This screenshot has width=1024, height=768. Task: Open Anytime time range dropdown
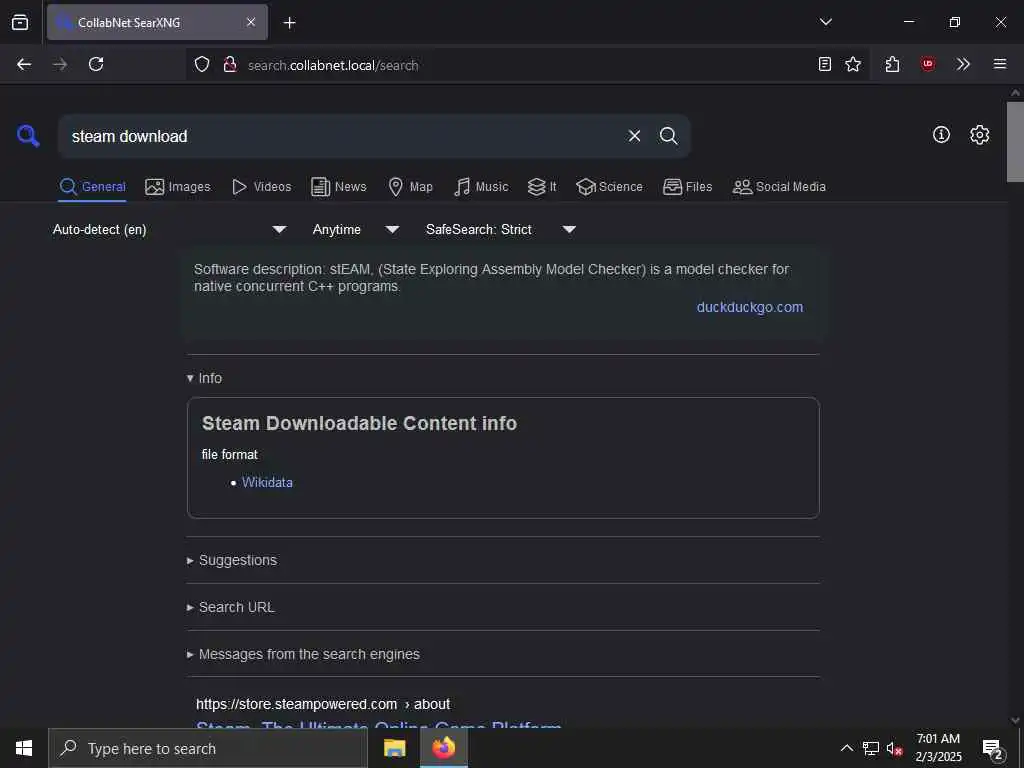tap(356, 229)
